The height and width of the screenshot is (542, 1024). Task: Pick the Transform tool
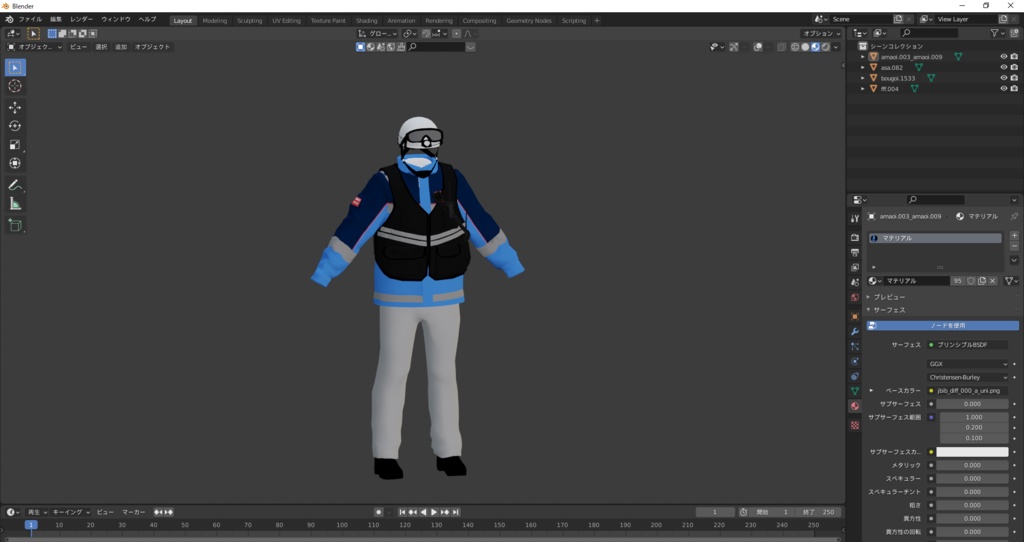point(15,163)
